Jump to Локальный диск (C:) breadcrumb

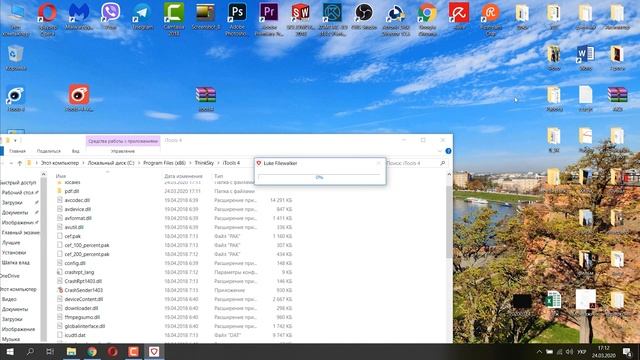111,163
